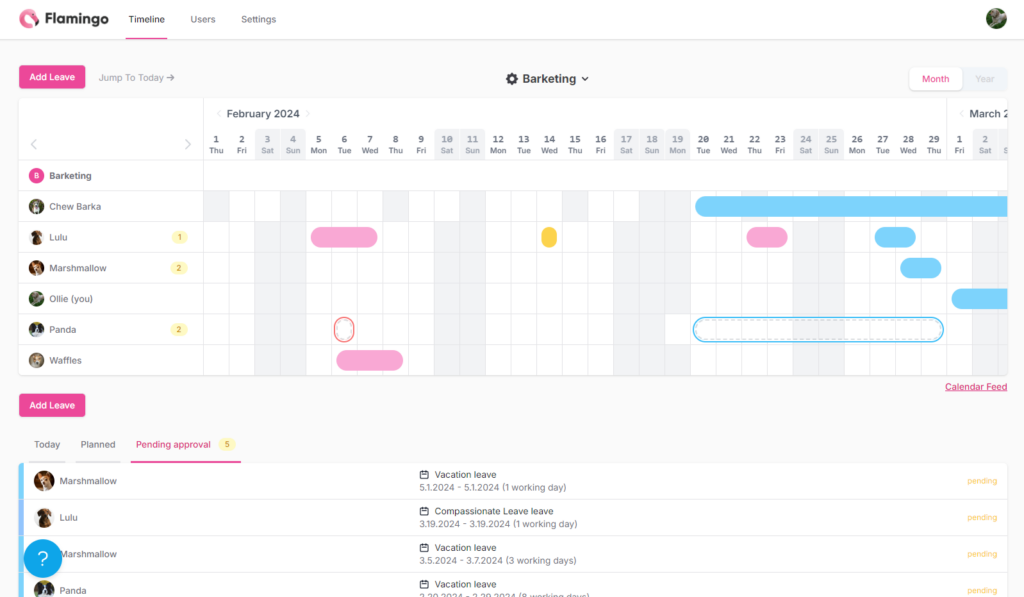Select Panda's pending leave outline on timeline
Image resolution: width=1024 pixels, height=597 pixels.
(x=817, y=330)
